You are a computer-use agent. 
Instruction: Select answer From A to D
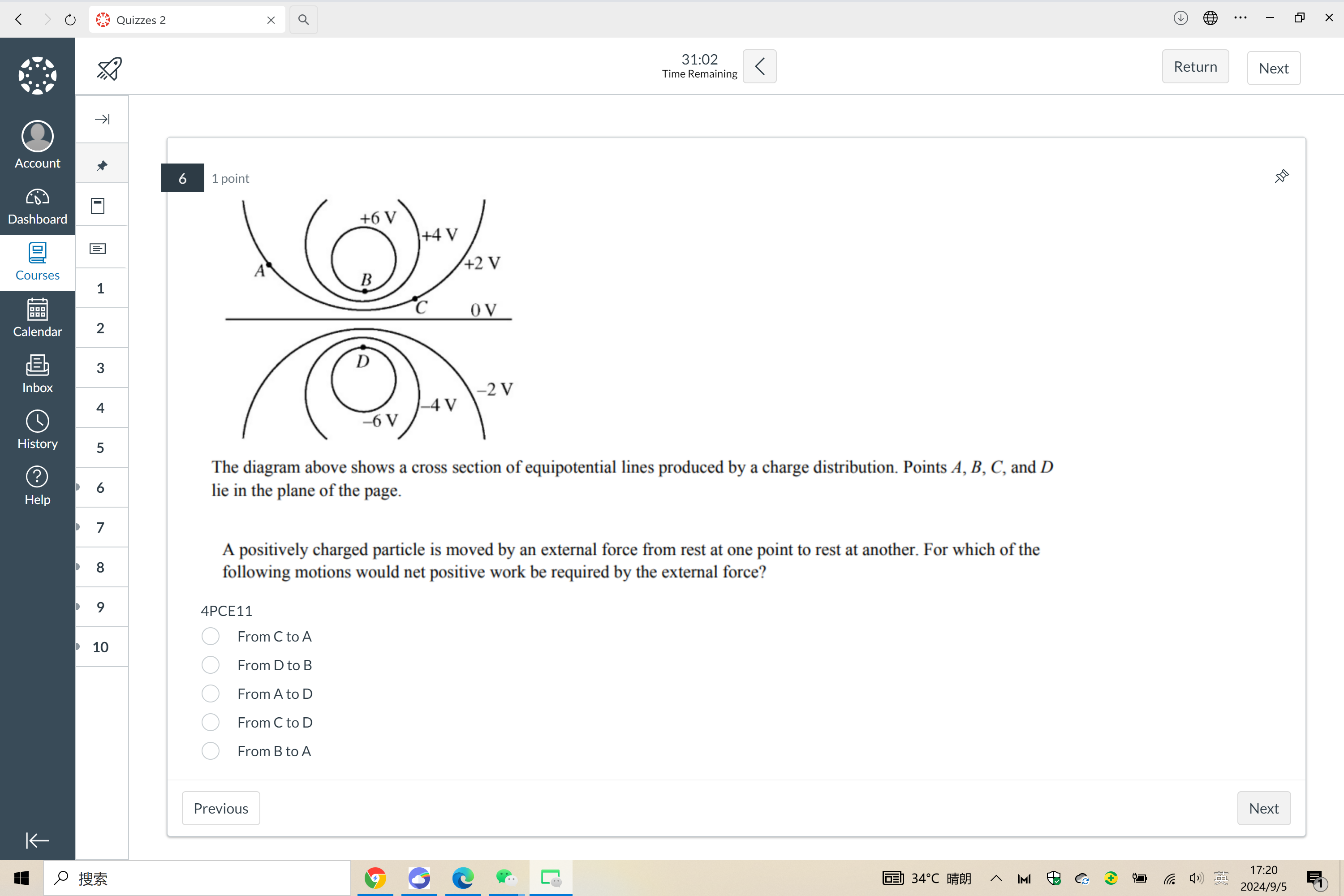click(210, 694)
